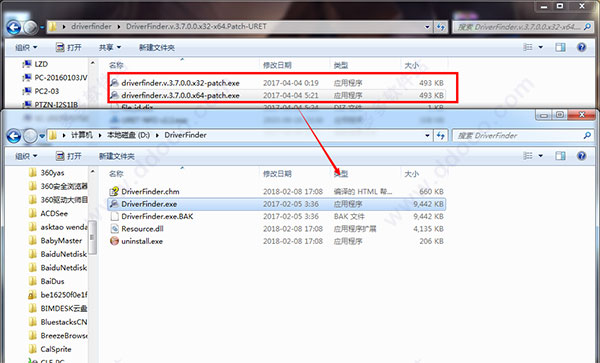Open 共享 dropdown in Patch-URET window
The width and height of the screenshot is (600, 363).
point(110,47)
